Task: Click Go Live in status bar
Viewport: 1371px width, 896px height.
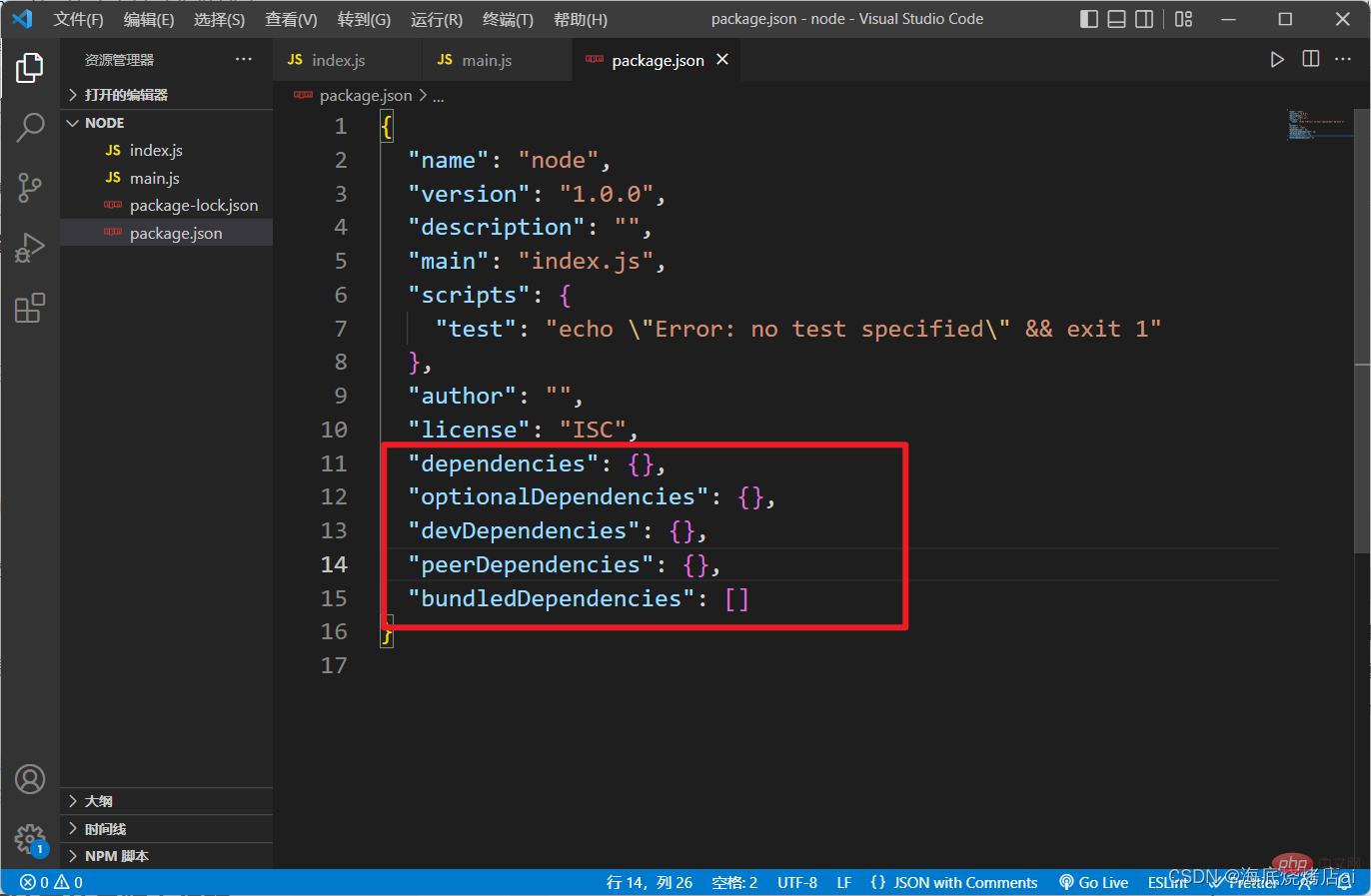Action: [1094, 883]
